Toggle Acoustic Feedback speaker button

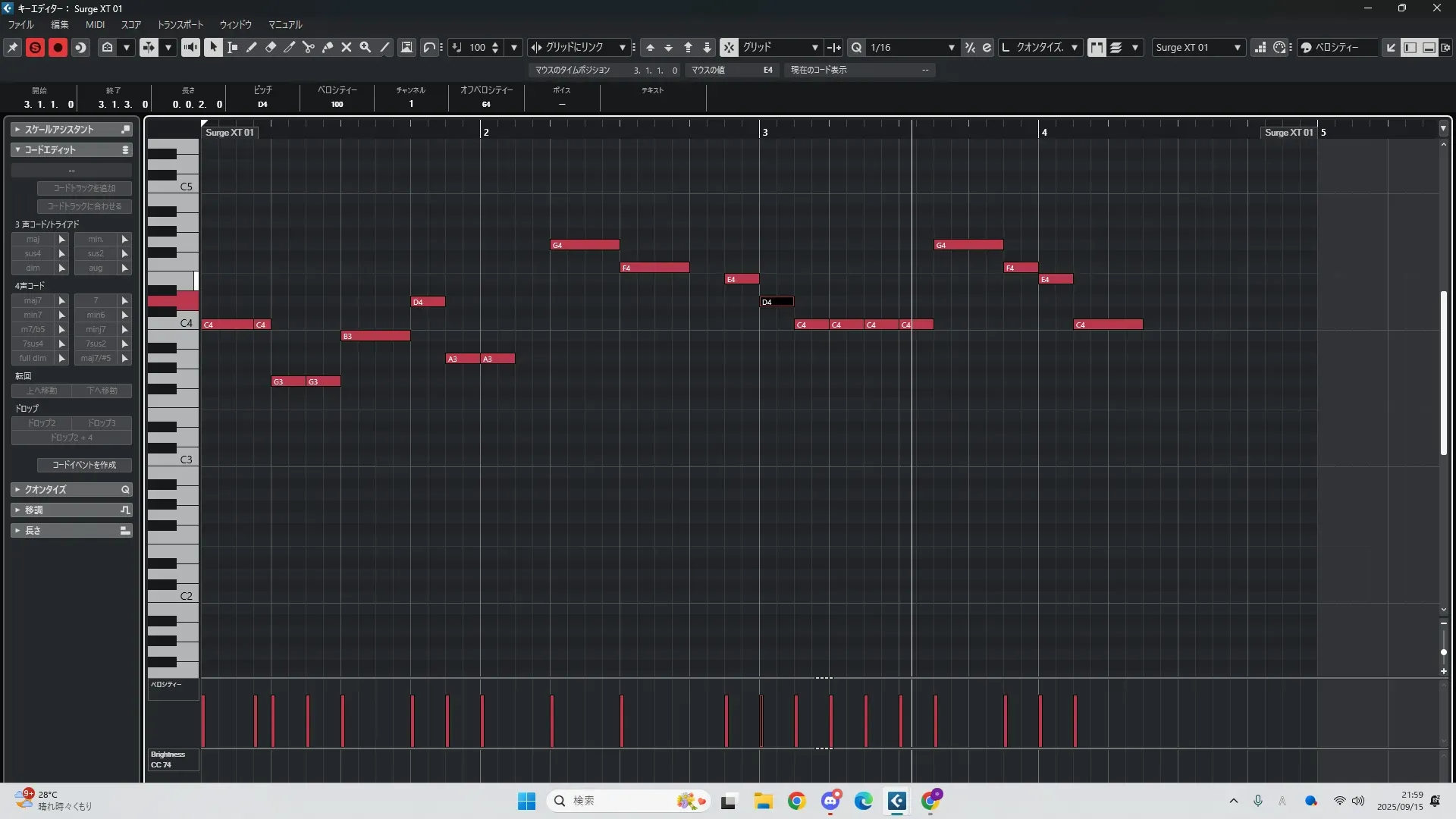190,47
